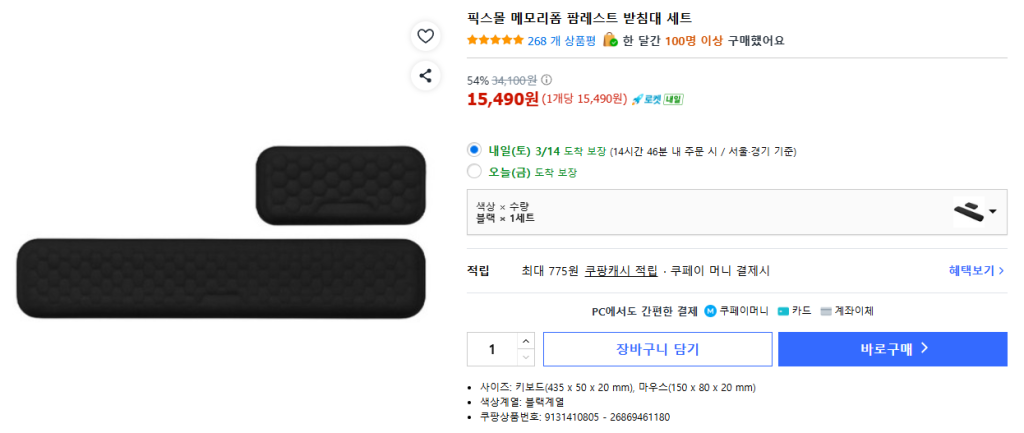This screenshot has height=433, width=1024.
Task: Add item with 장바구니 담기 button
Action: click(657, 349)
